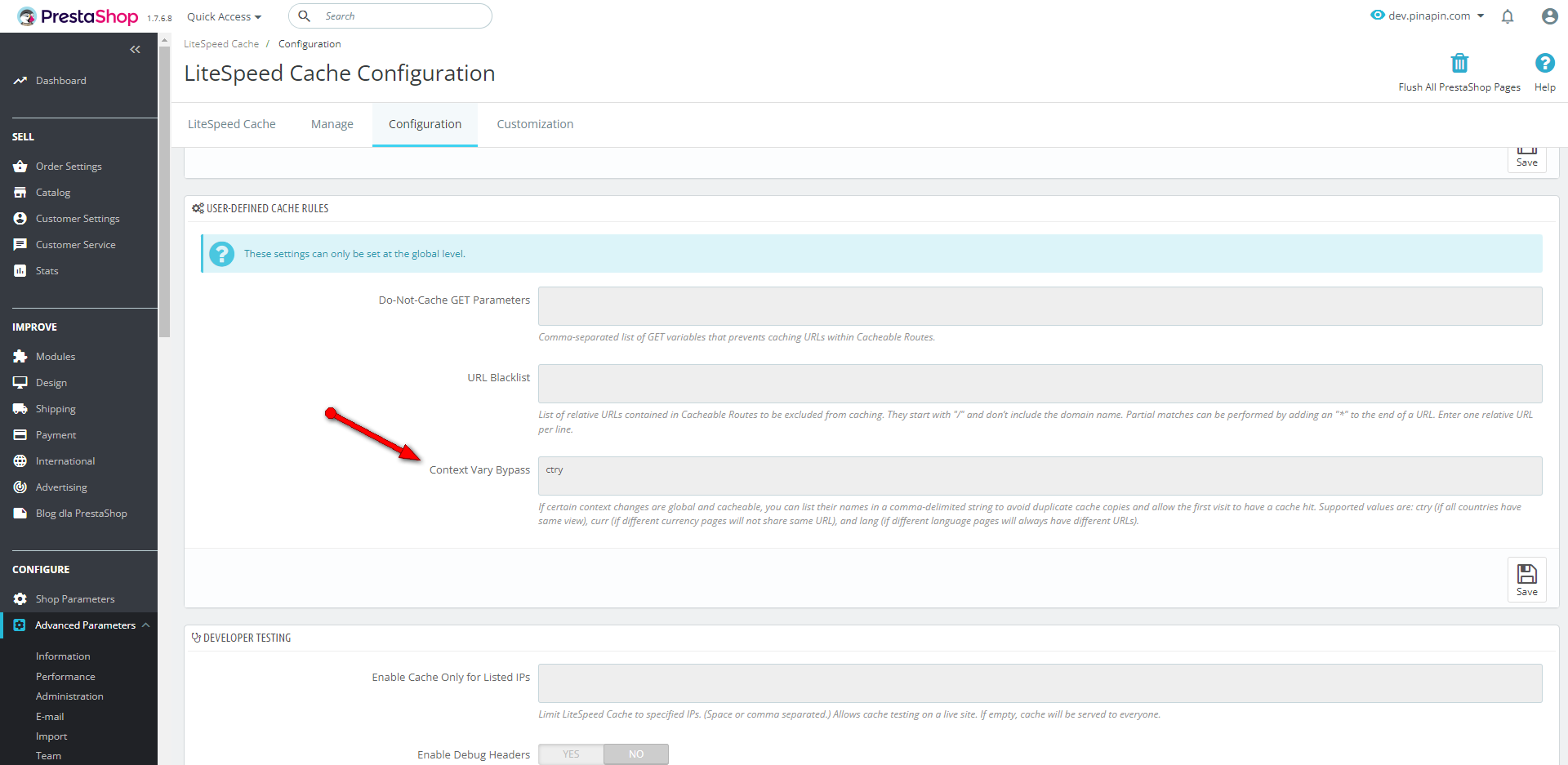Image resolution: width=1568 pixels, height=765 pixels.
Task: Click the Stats chart icon
Action: [20, 271]
